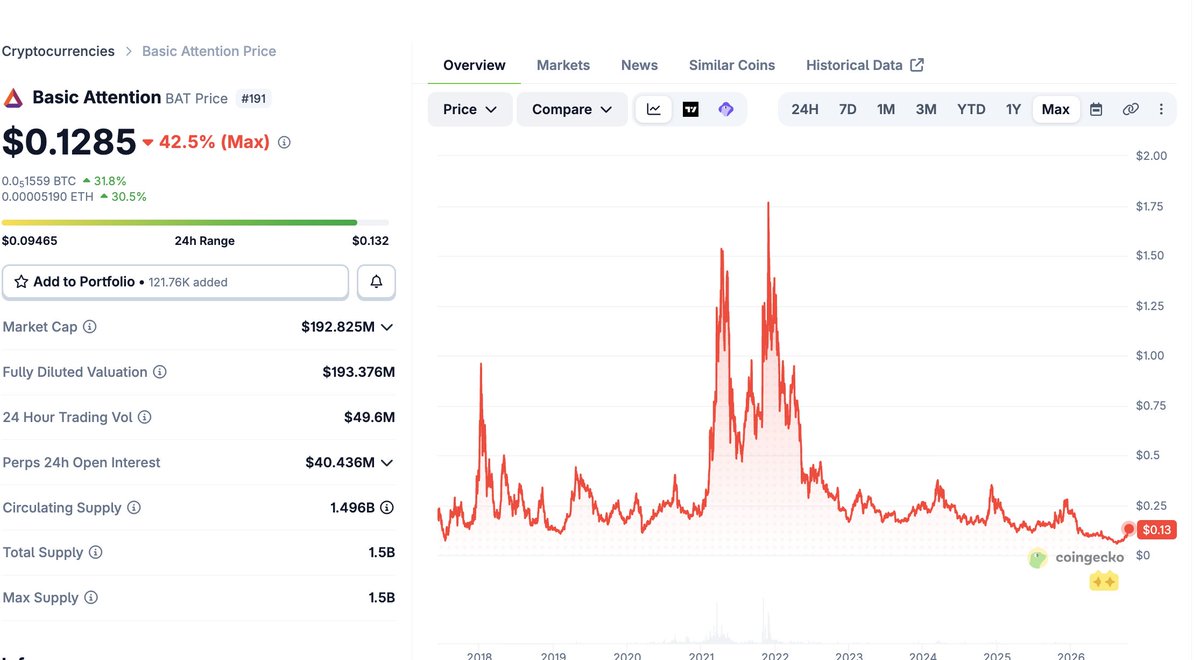Open the Price dropdown

(x=470, y=109)
